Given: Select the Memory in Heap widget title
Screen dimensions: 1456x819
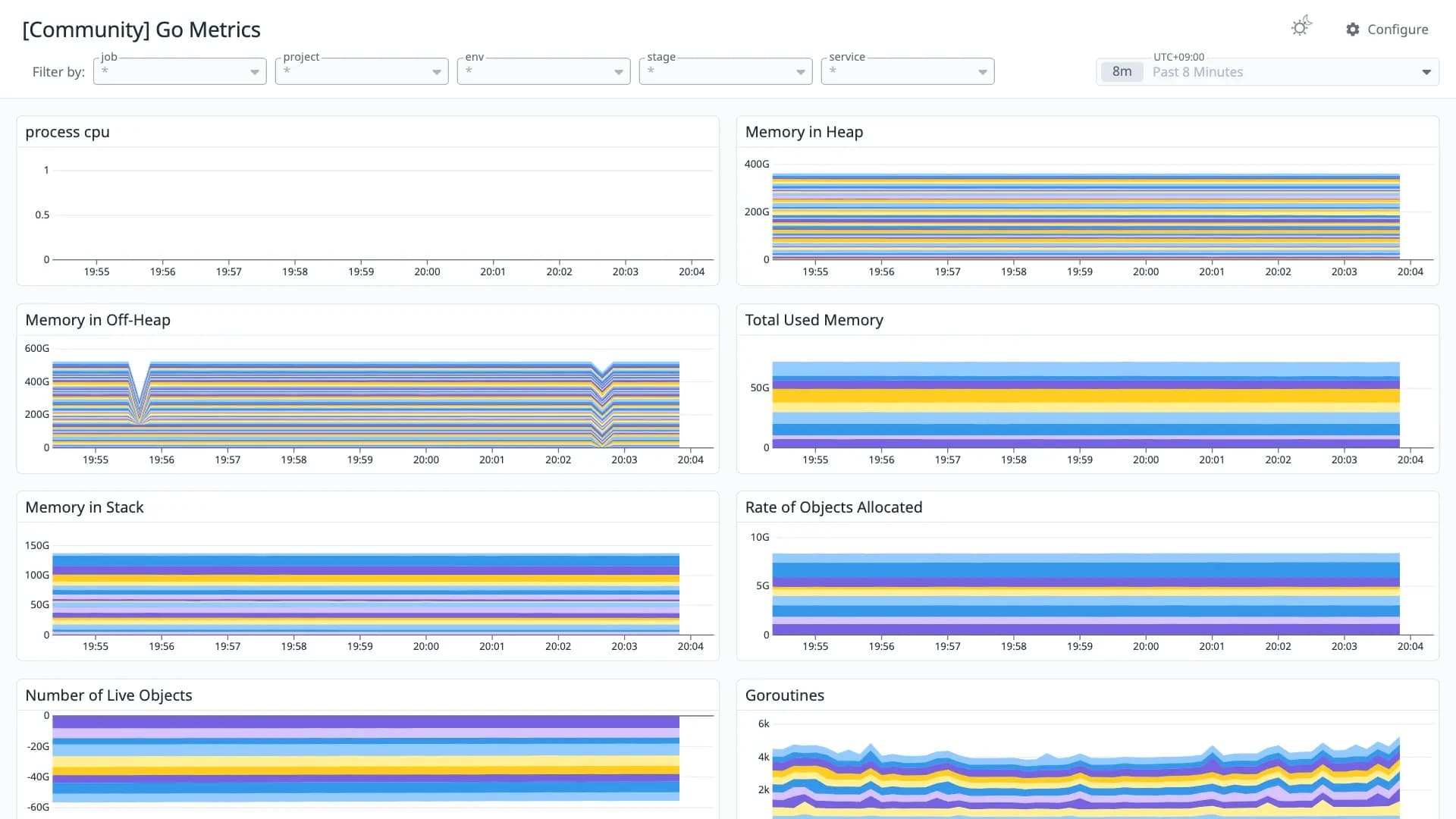Looking at the screenshot, I should point(804,132).
